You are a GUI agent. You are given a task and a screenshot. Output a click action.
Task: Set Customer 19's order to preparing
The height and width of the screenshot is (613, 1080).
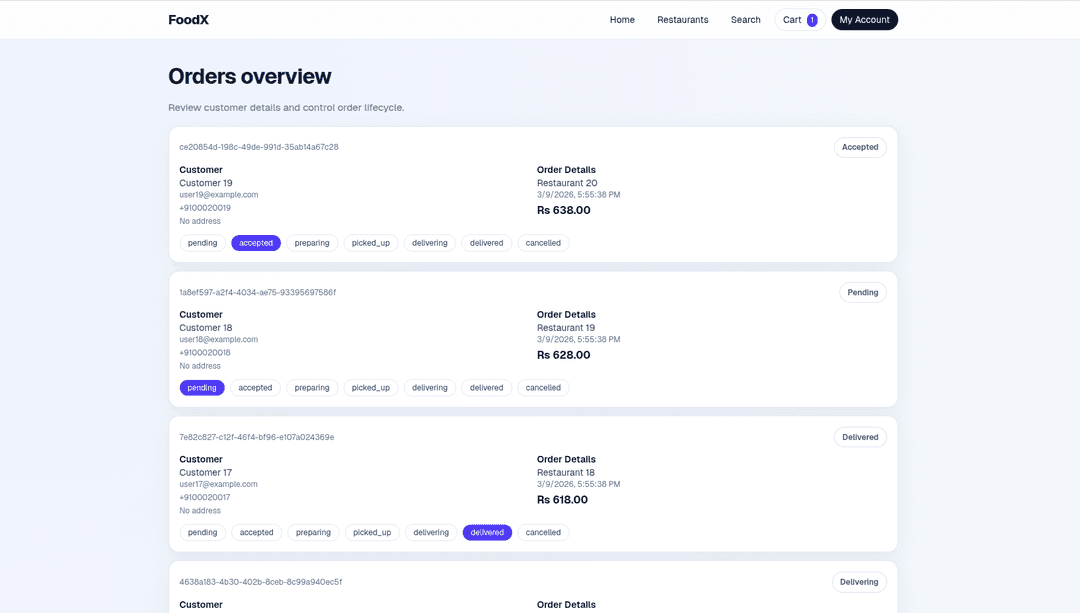313,242
